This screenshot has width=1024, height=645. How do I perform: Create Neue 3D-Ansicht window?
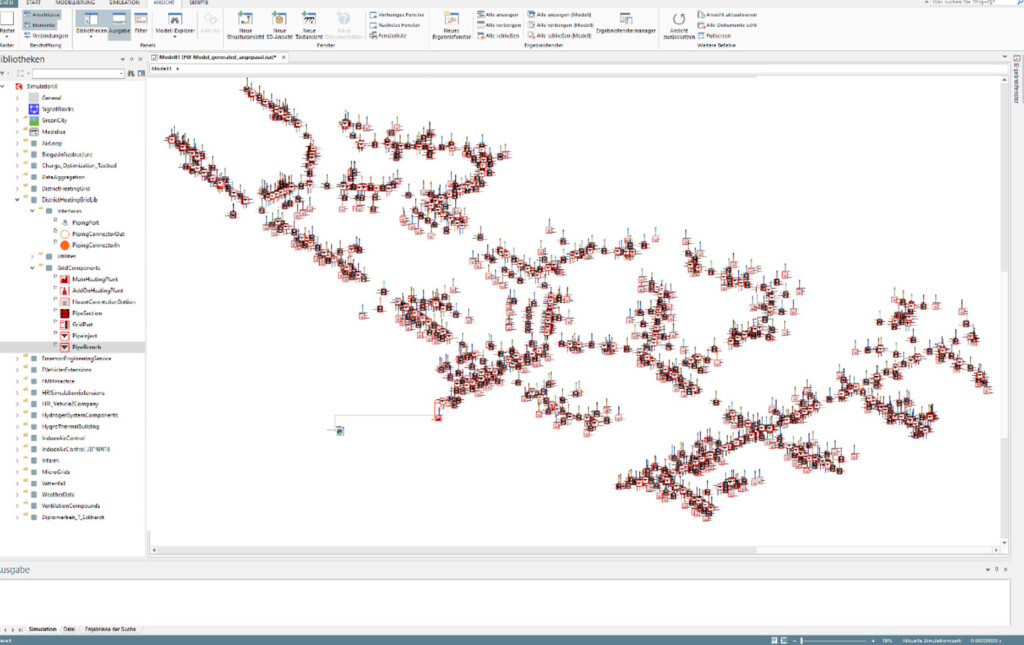(x=279, y=25)
